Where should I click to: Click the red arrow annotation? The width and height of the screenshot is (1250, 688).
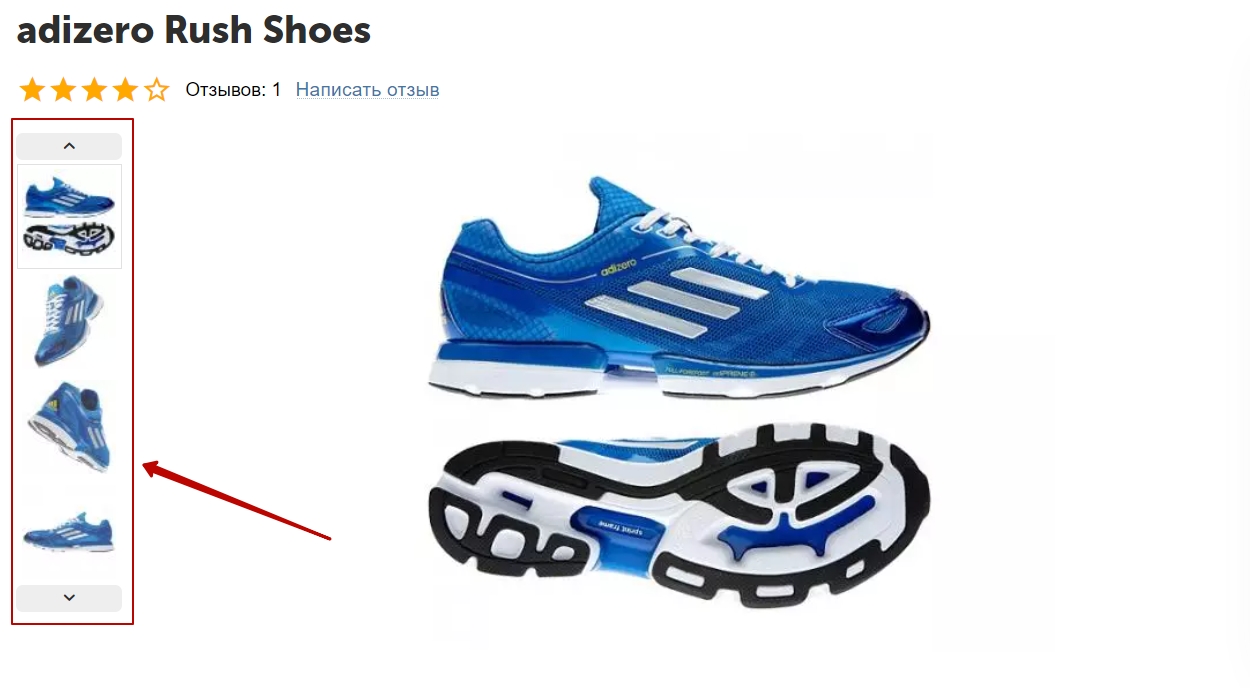[237, 501]
